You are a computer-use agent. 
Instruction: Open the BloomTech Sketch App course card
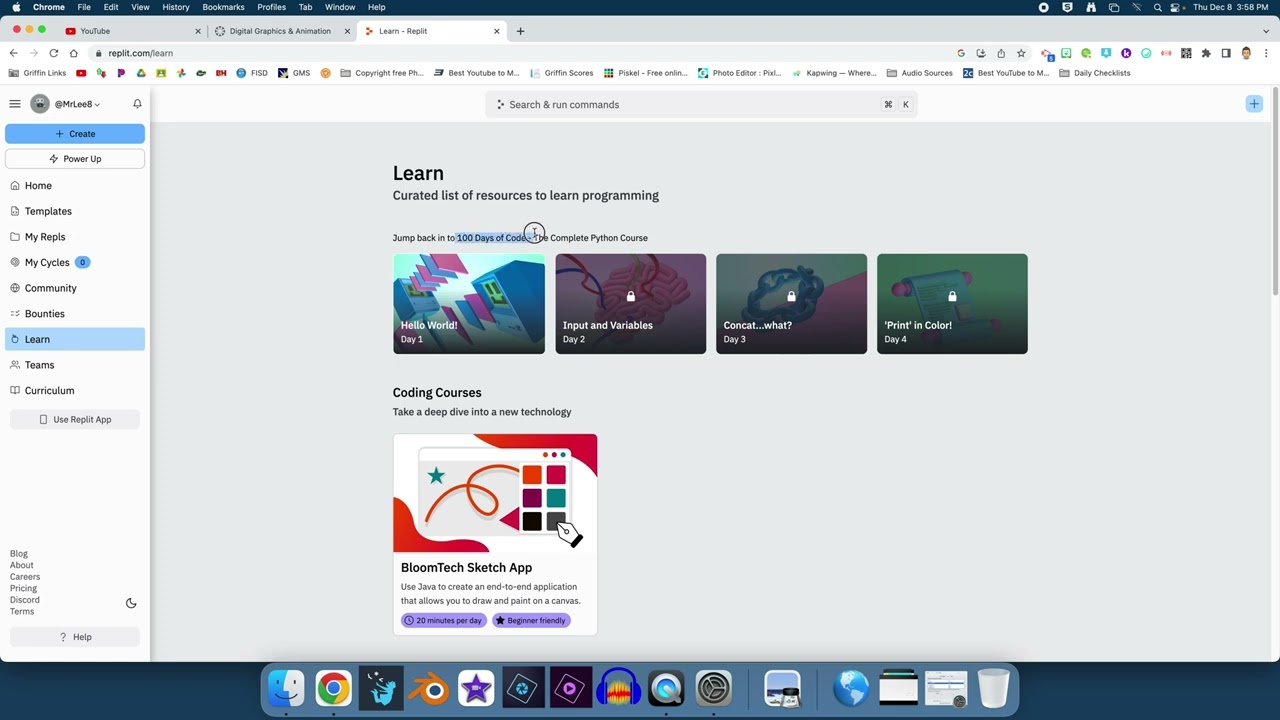pos(495,534)
